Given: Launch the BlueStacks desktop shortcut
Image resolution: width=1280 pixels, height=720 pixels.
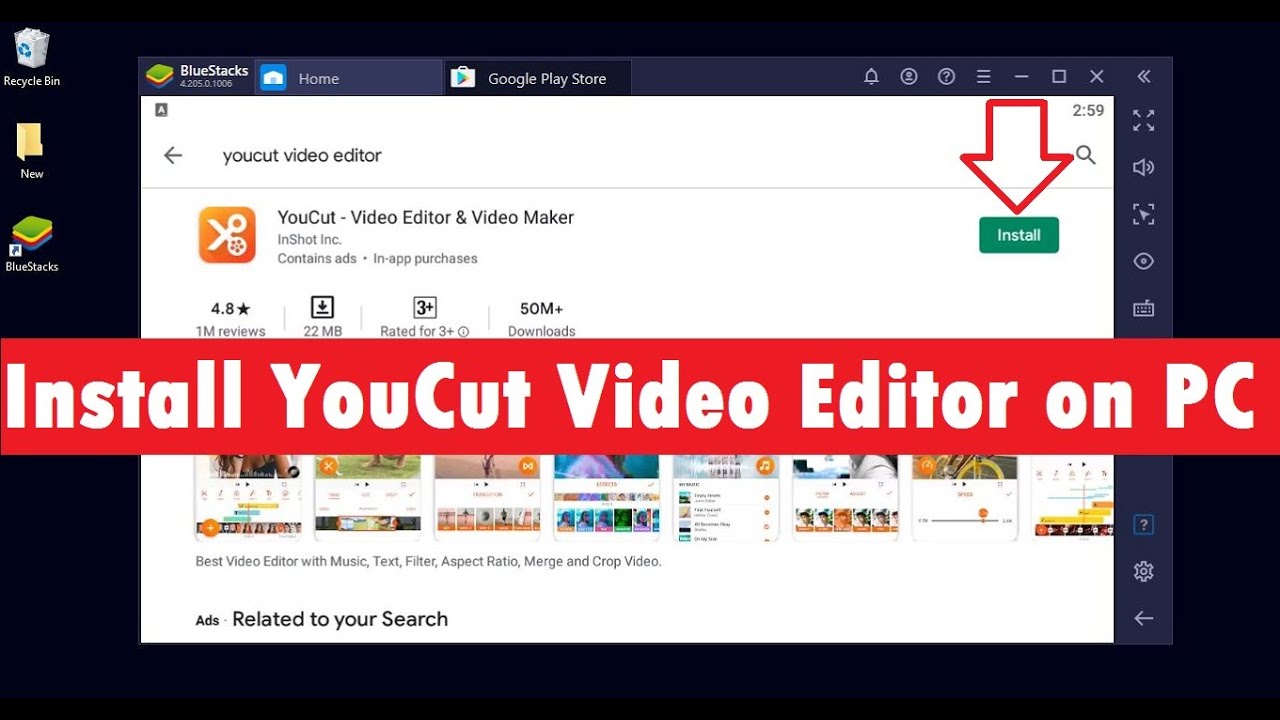Looking at the screenshot, I should pos(32,244).
